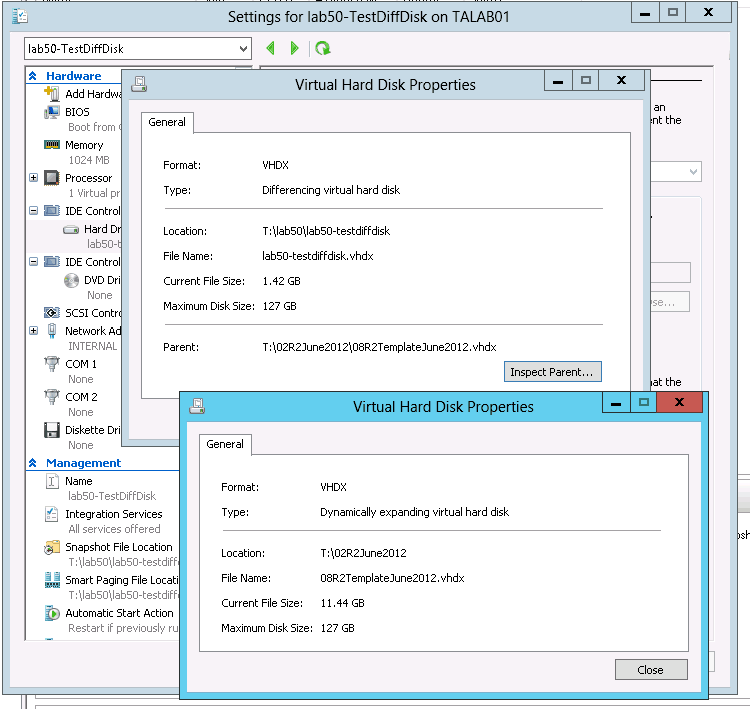Screen dimensions: 750x709
Task: Select the BIOS icon in hardware list
Action: [52, 112]
